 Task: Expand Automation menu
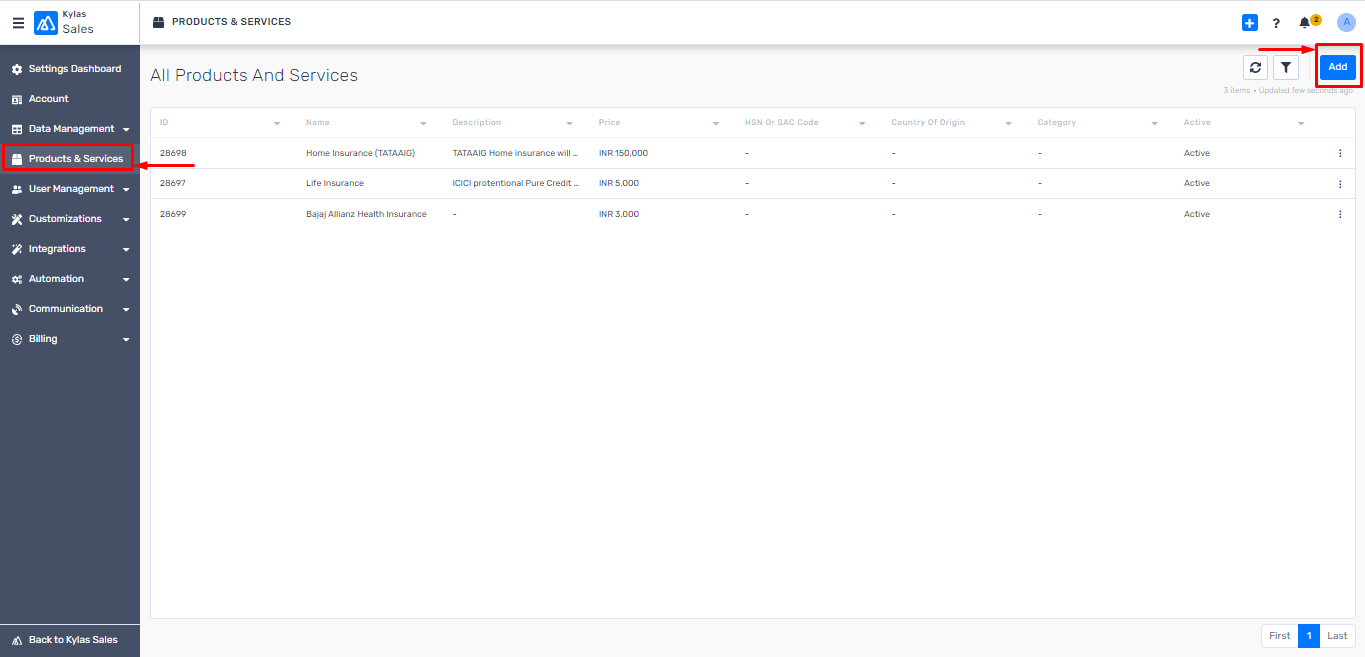click(70, 279)
